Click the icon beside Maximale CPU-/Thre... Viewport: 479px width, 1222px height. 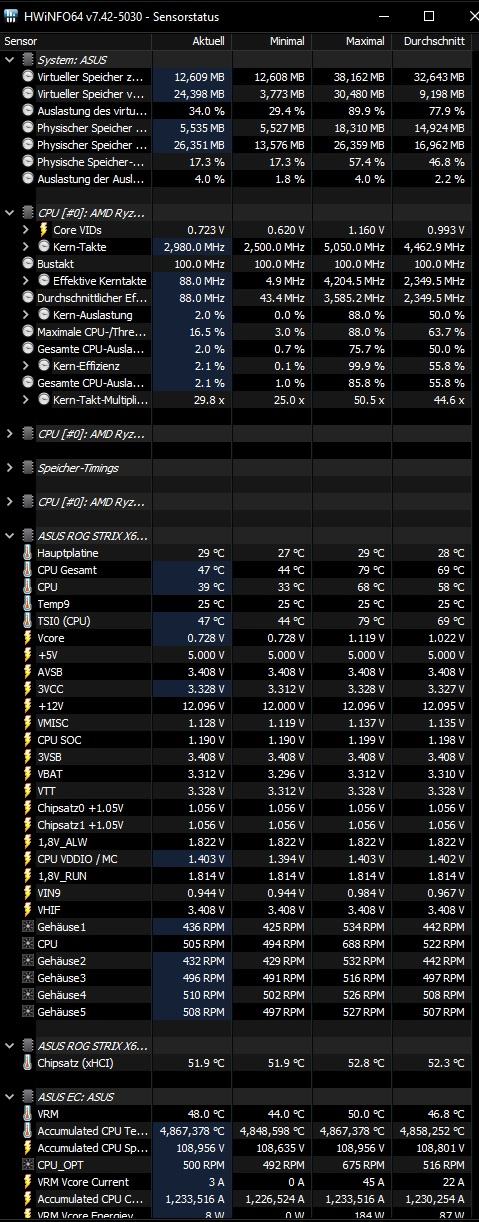coord(27,332)
